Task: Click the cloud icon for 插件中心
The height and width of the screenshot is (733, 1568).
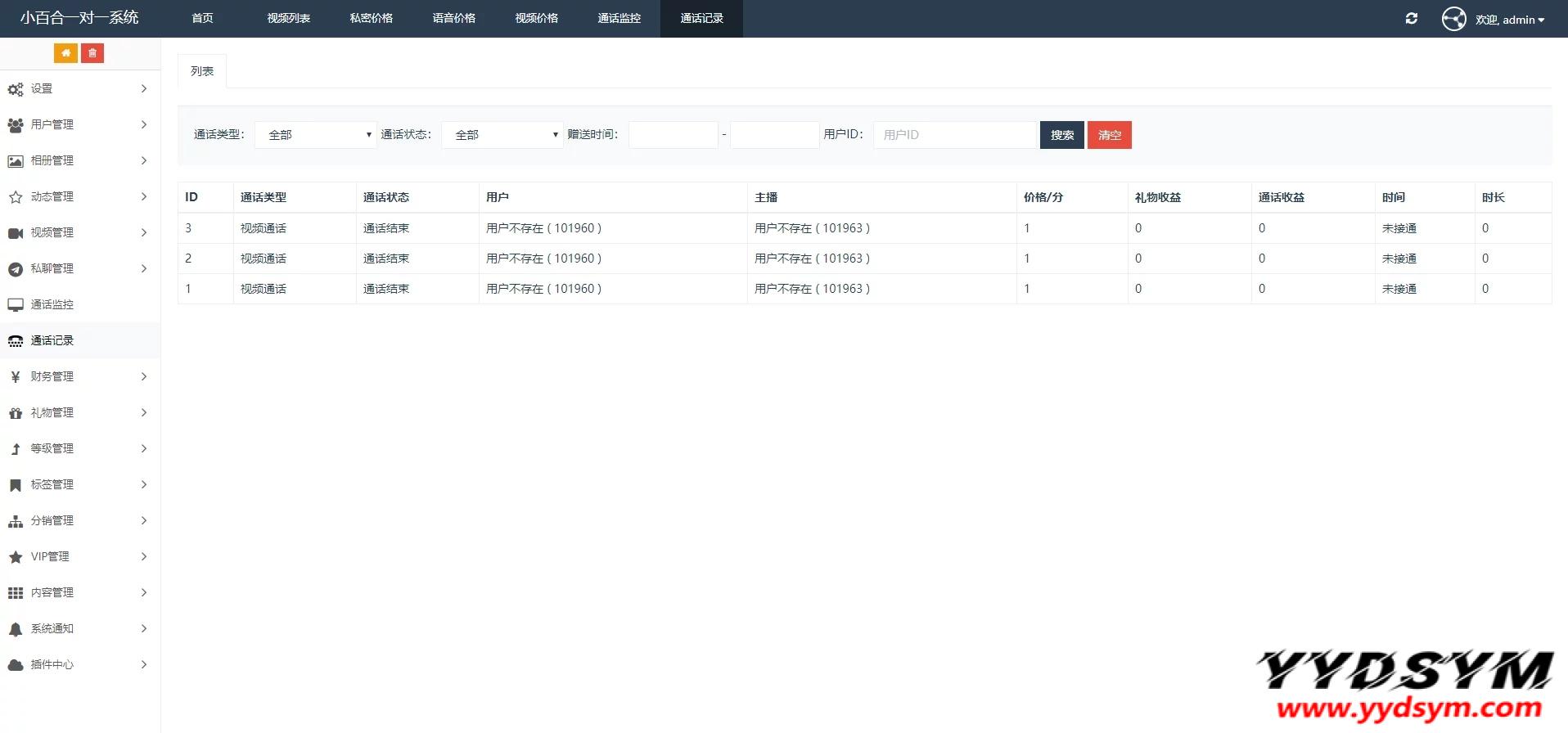Action: point(16,665)
